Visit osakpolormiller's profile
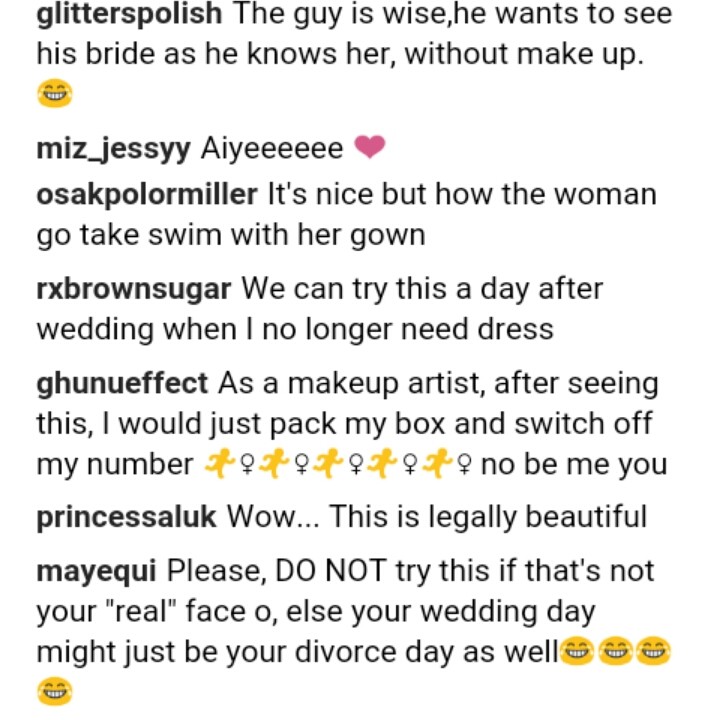 [x=146, y=193]
